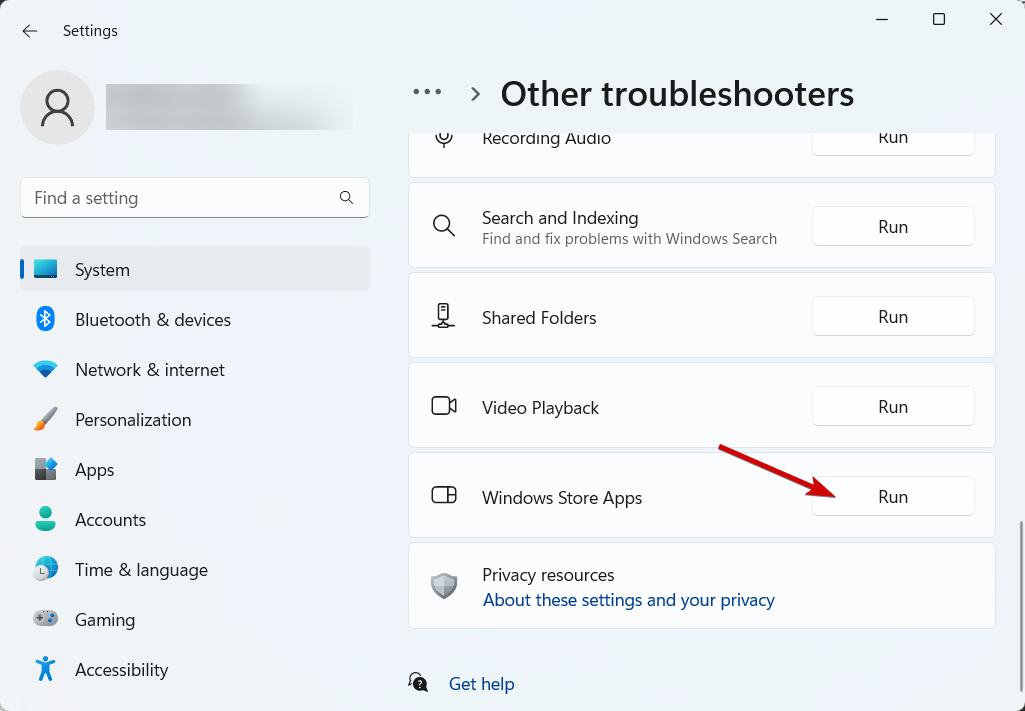This screenshot has height=711, width=1025.
Task: Run the Video Playback troubleshooter
Action: pyautogui.click(x=893, y=406)
